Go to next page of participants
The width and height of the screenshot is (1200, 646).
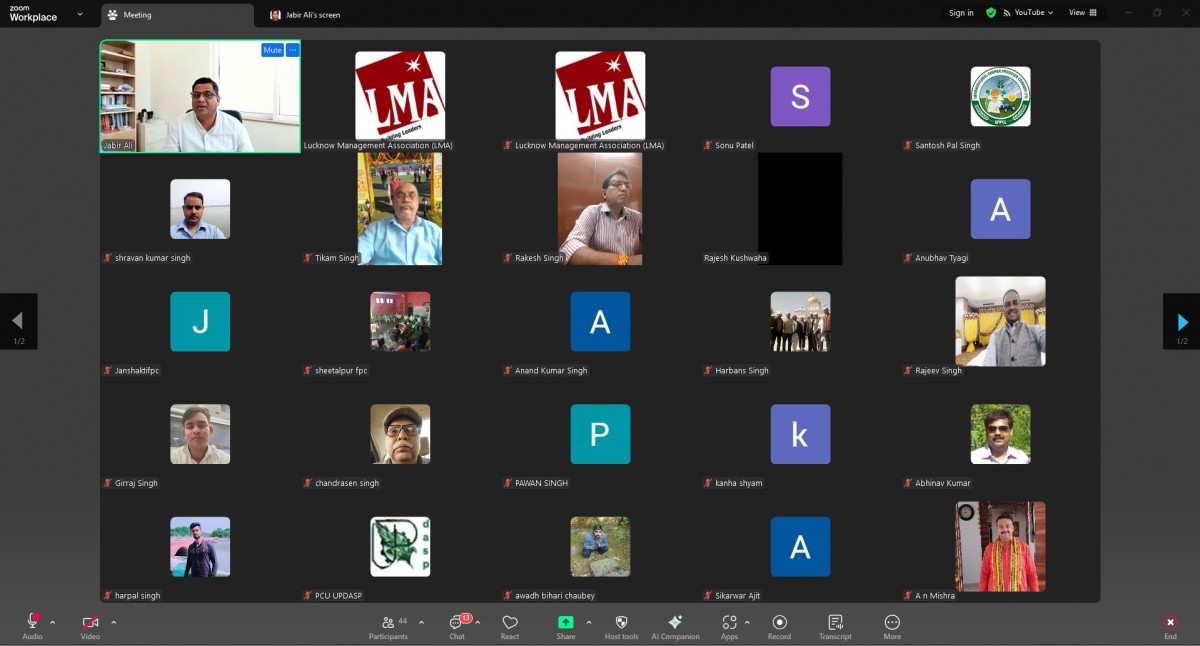[x=1182, y=322]
